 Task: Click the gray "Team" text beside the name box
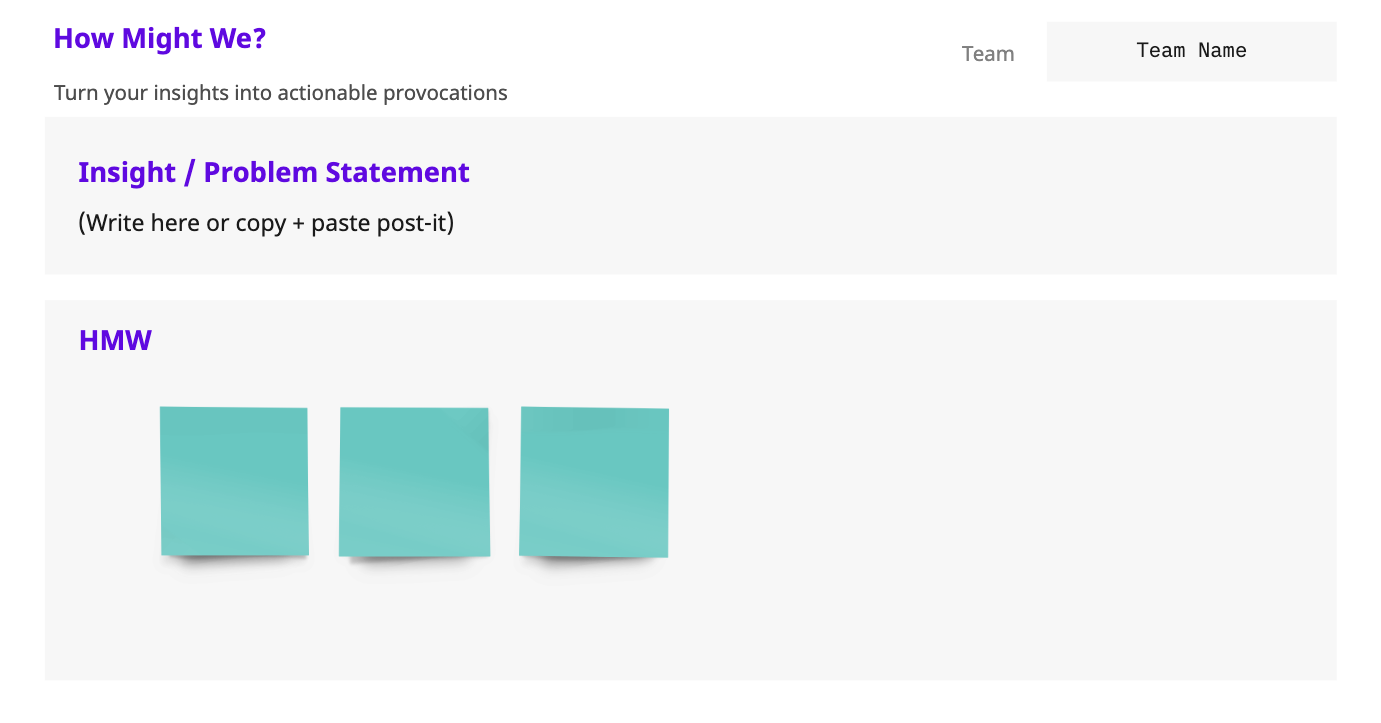click(988, 54)
